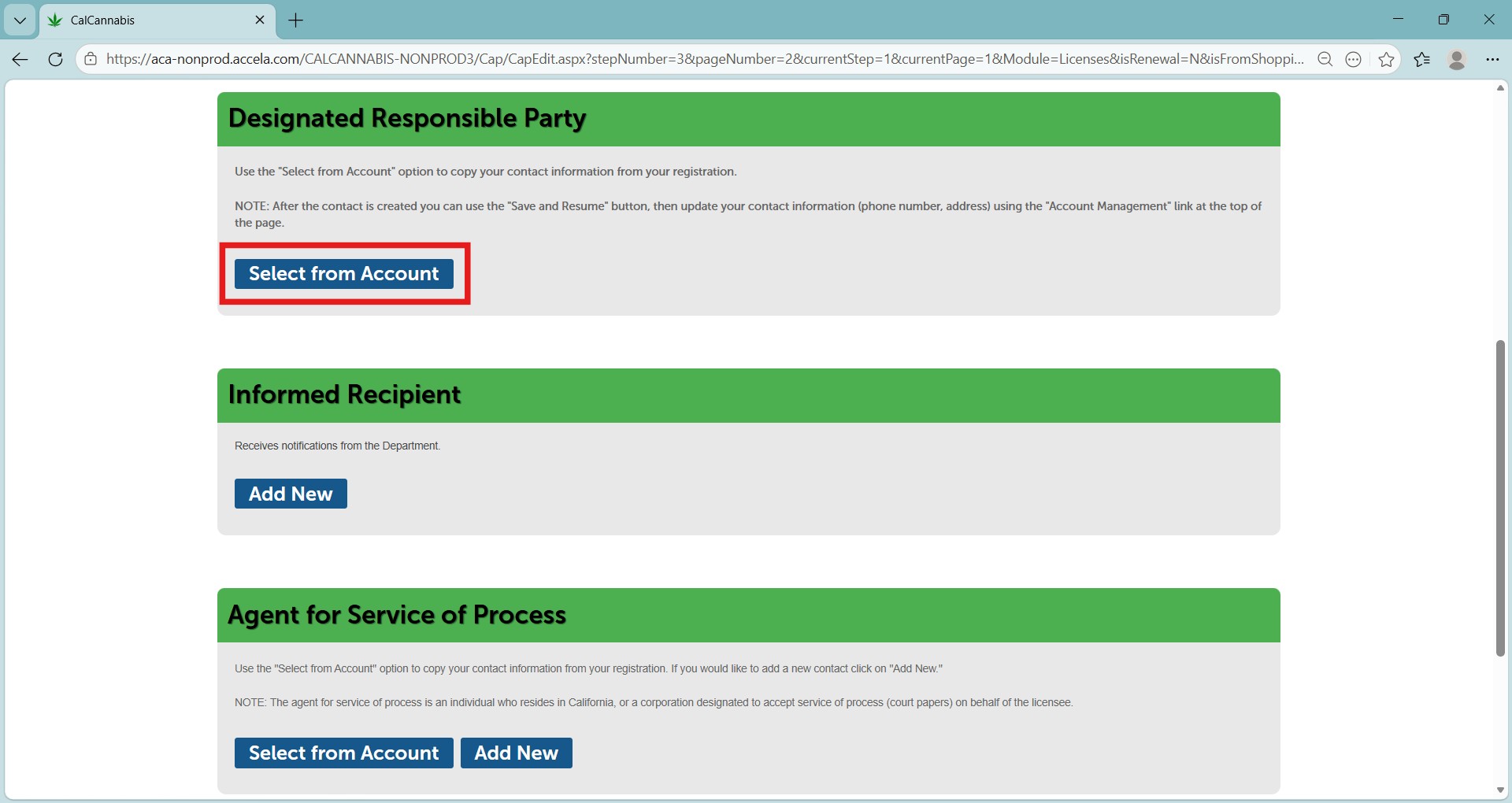Click the scrollbar up arrow
The image size is (1512, 803).
click(x=1500, y=87)
